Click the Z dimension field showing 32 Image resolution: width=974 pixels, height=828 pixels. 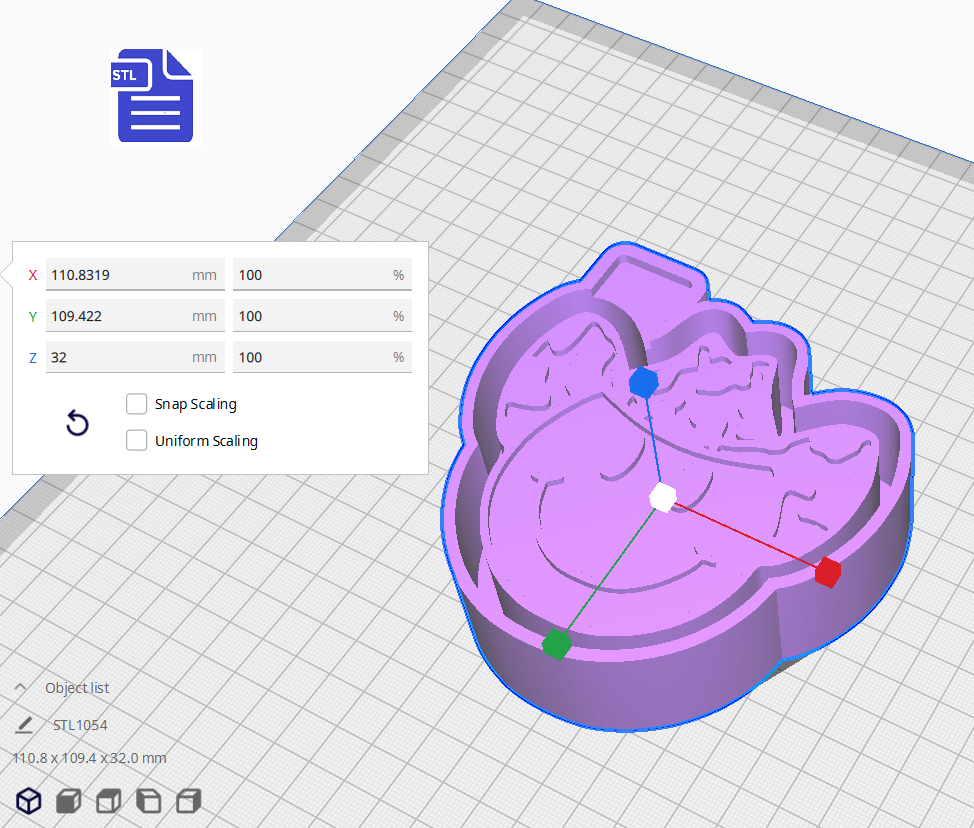[135, 357]
